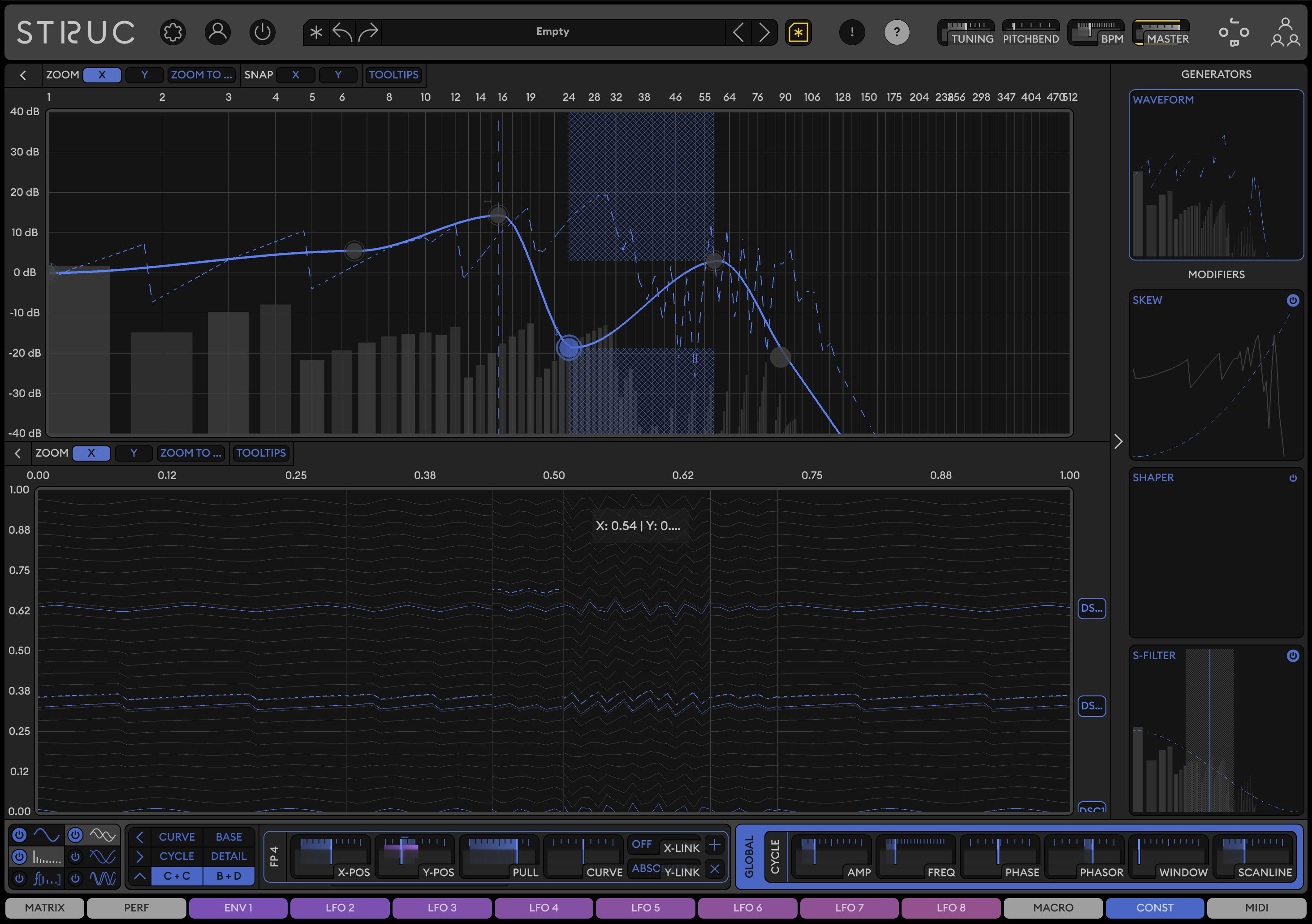This screenshot has height=924, width=1312.
Task: Select the harmonic bars generator icon
Action: click(x=46, y=857)
